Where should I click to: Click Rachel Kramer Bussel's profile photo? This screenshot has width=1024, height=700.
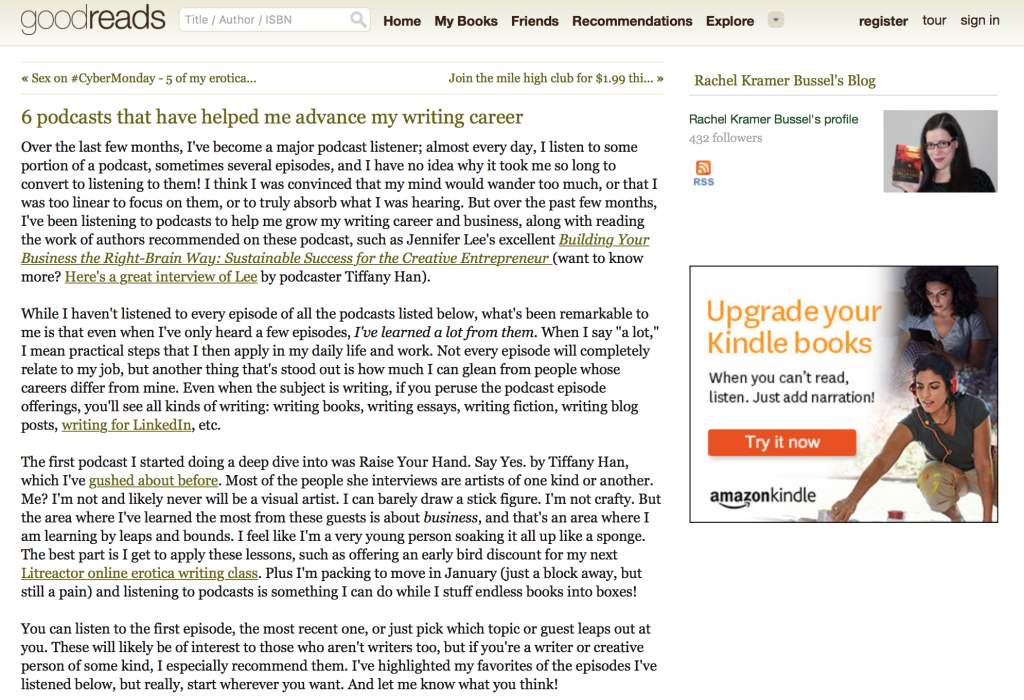click(x=940, y=151)
